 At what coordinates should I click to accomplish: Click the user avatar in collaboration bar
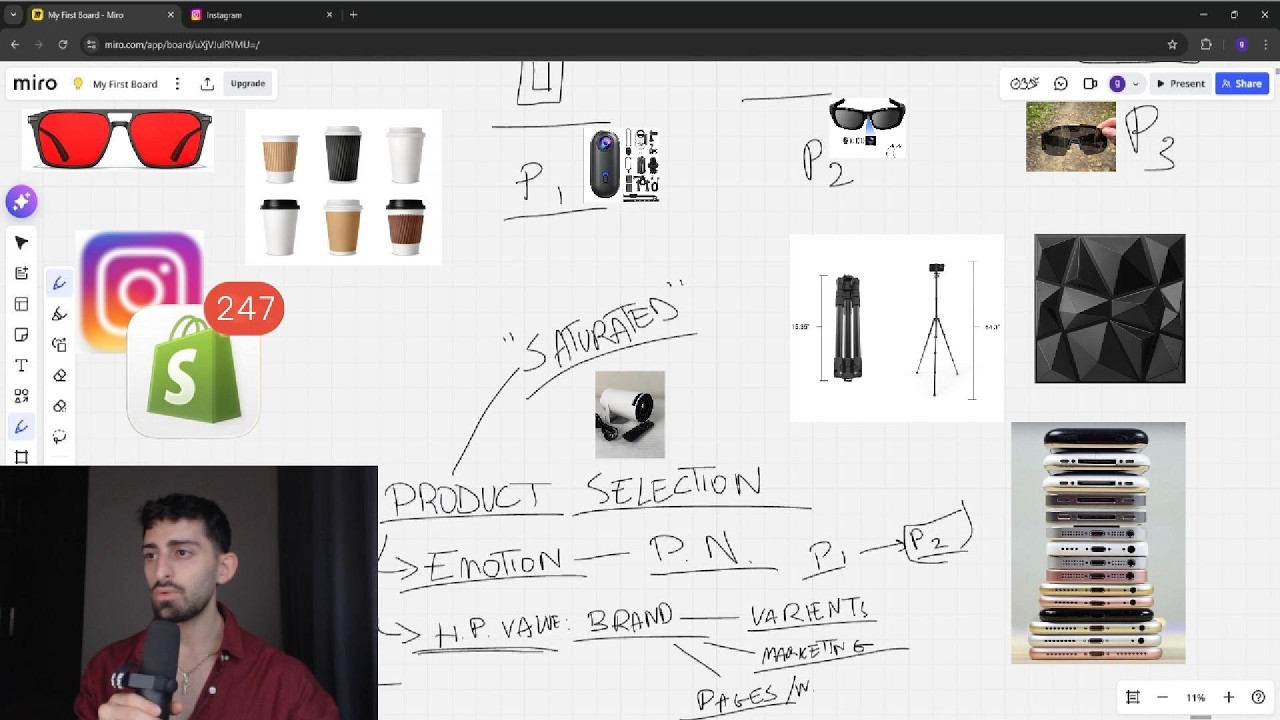(x=1117, y=84)
